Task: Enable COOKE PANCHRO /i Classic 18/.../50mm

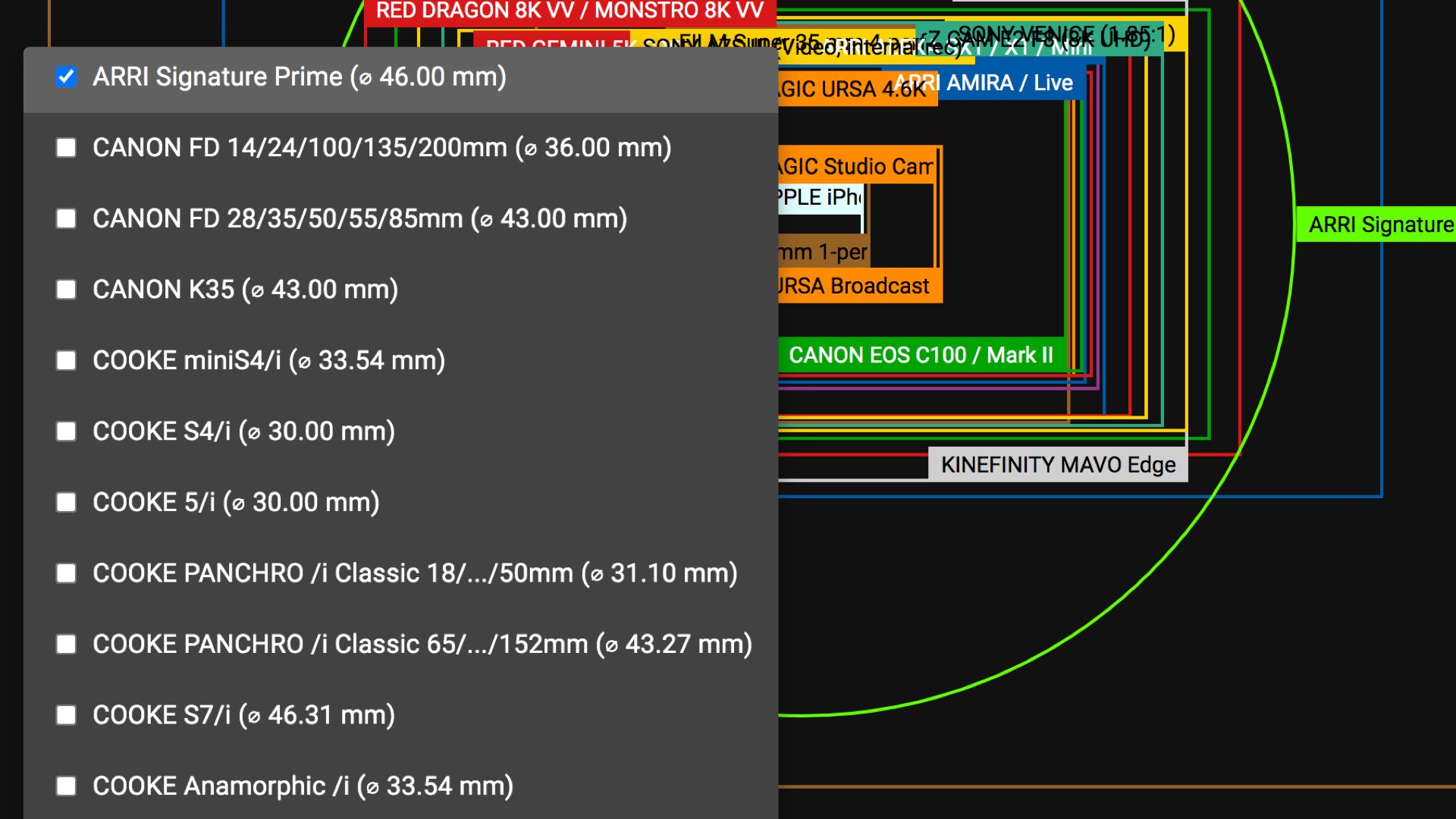Action: pyautogui.click(x=66, y=573)
